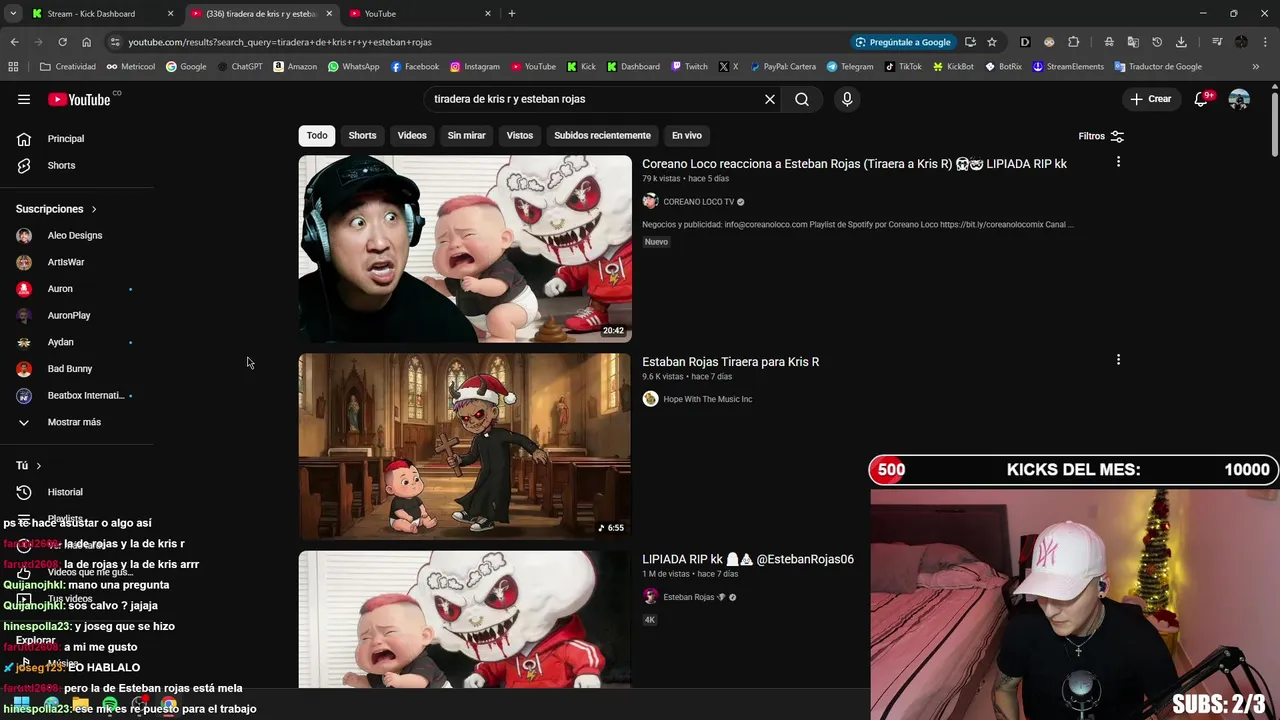Screen dimensions: 1280x720
Task: Open the bookmarks apps grid icon
Action: pos(13,67)
